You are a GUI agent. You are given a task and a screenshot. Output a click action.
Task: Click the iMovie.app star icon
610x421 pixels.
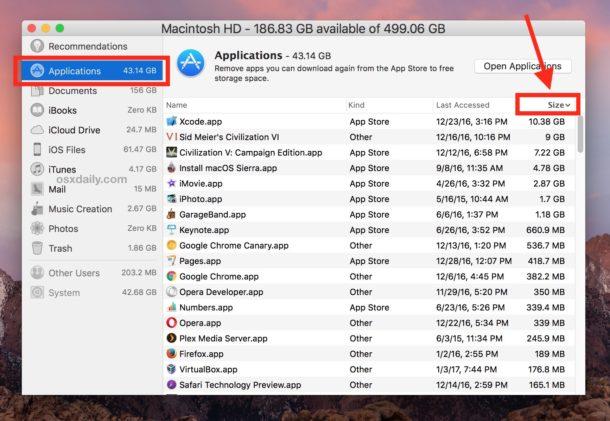point(172,183)
